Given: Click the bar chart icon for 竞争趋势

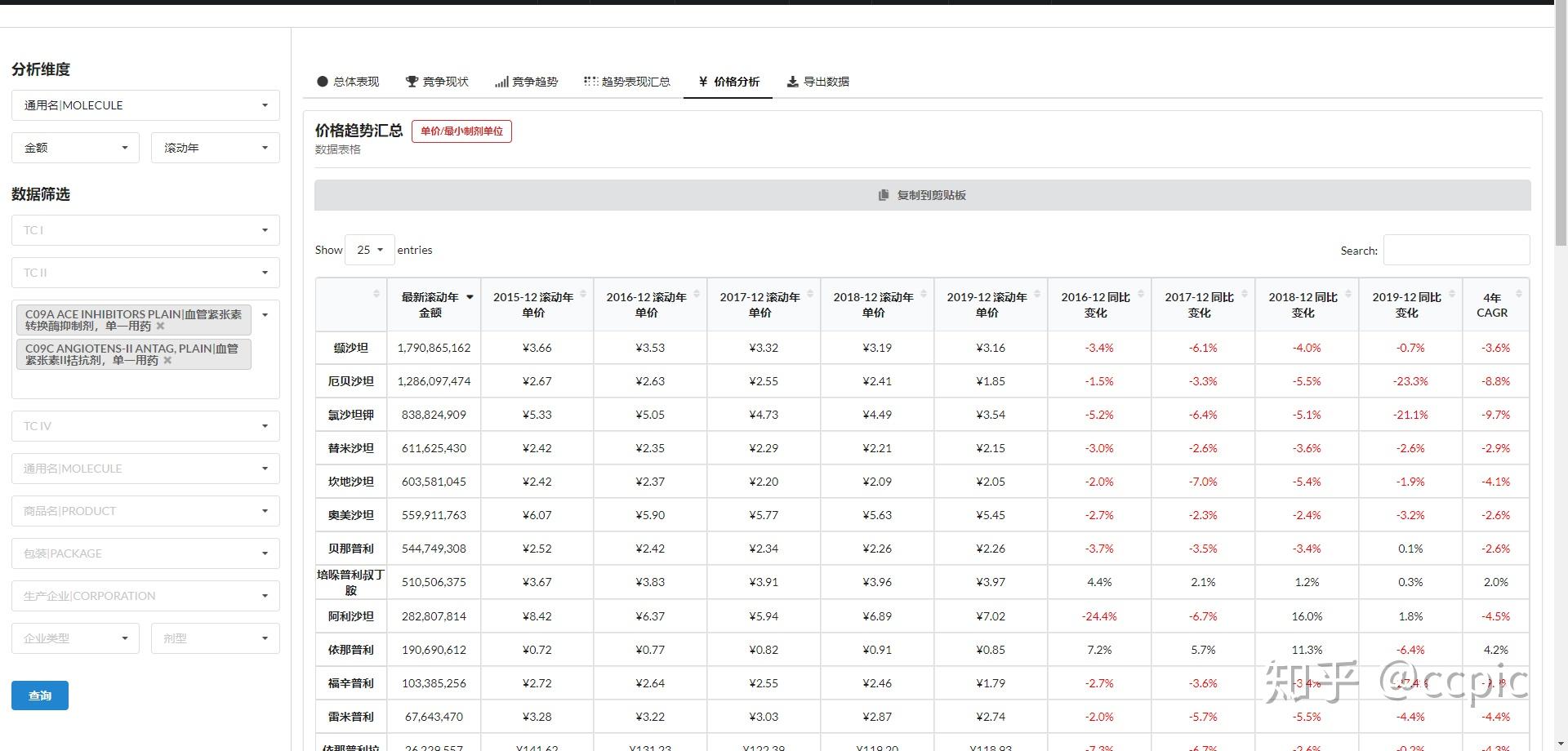Looking at the screenshot, I should tap(501, 81).
